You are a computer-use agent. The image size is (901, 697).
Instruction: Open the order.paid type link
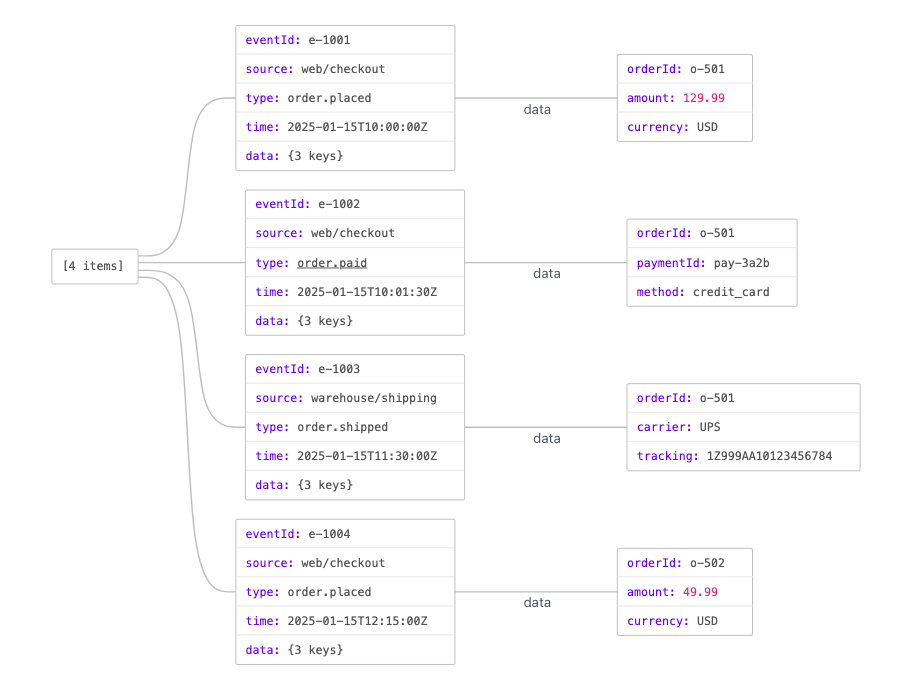[x=332, y=263]
